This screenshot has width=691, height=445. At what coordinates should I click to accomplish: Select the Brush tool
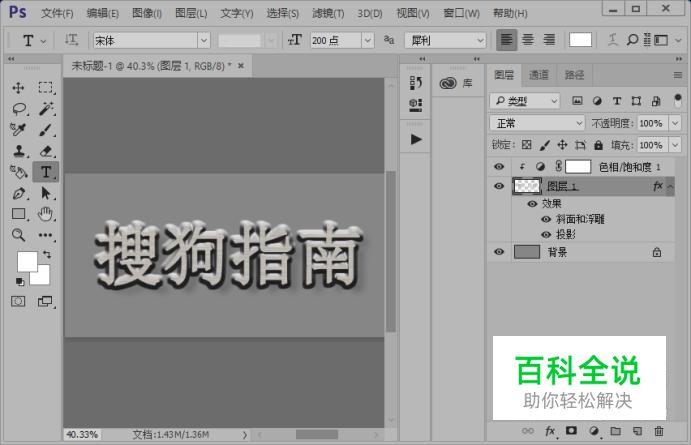[45, 130]
